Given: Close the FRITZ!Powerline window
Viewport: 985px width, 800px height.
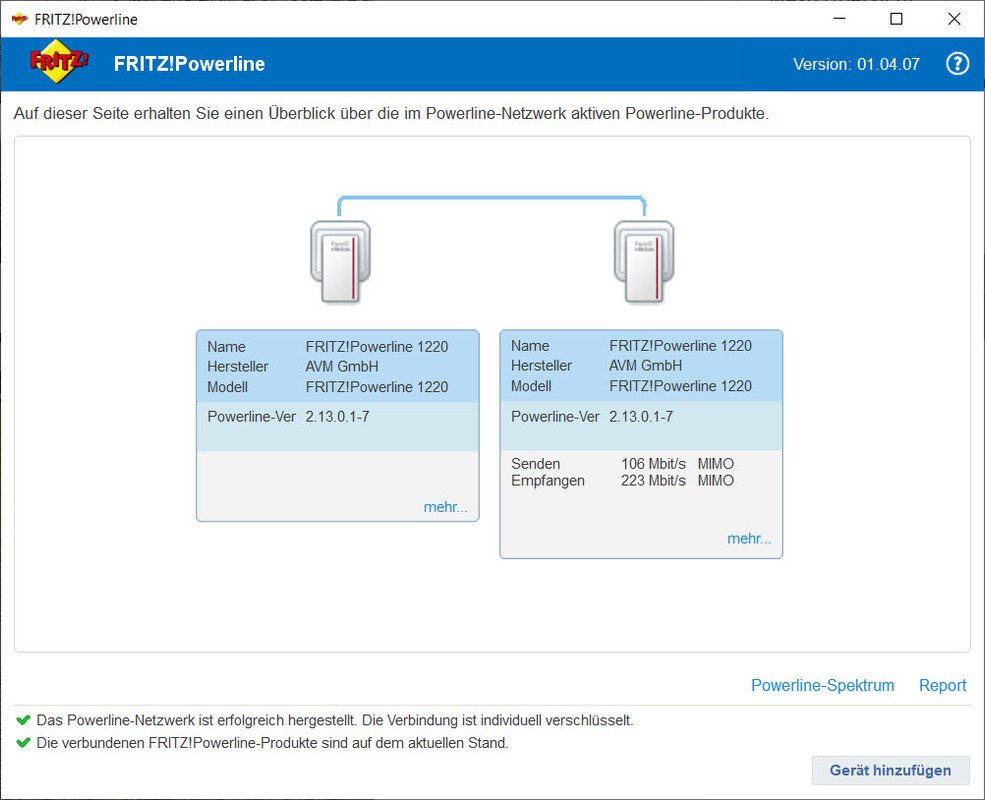Looking at the screenshot, I should 954,19.
